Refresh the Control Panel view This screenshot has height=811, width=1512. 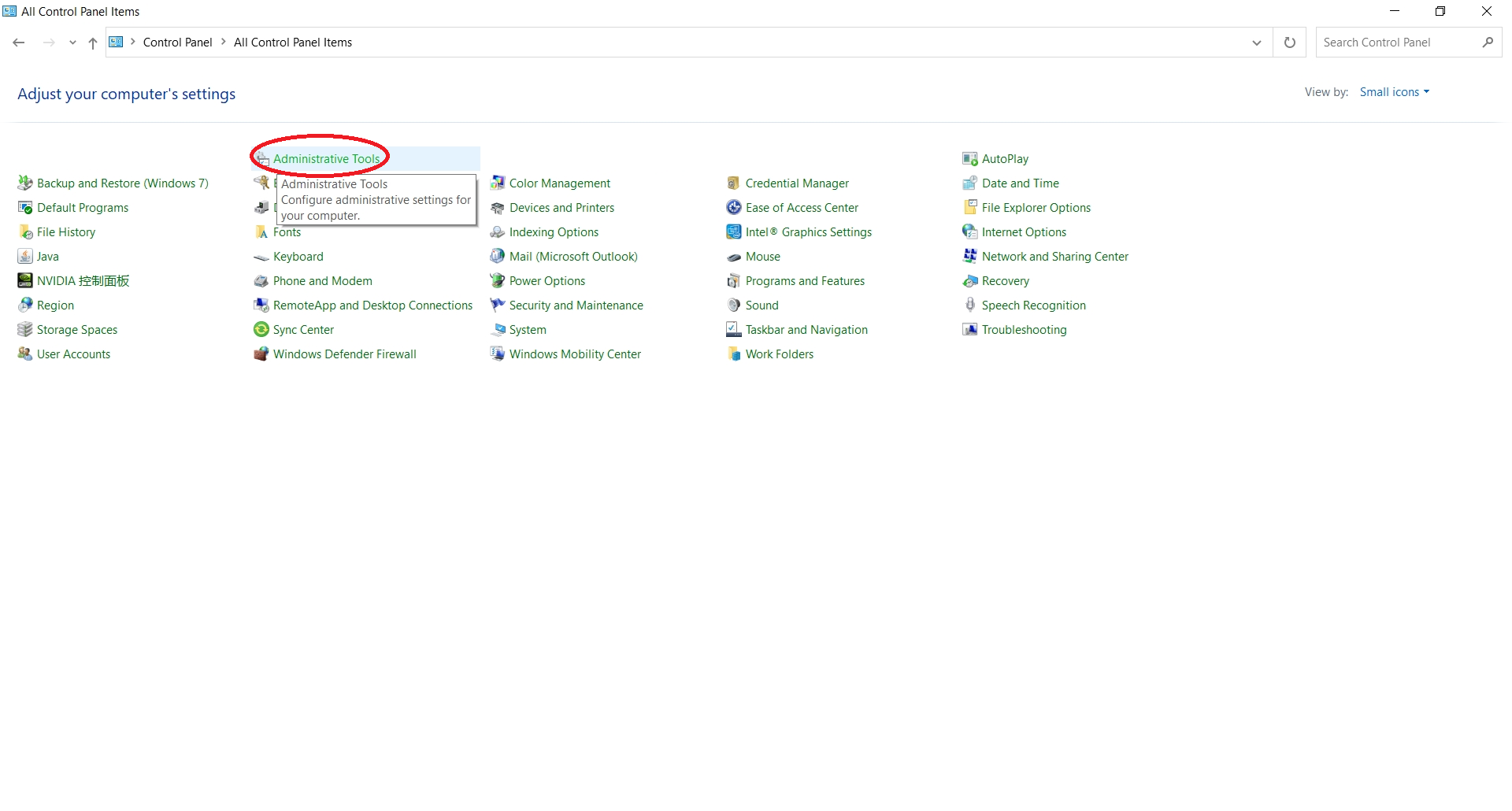1290,43
